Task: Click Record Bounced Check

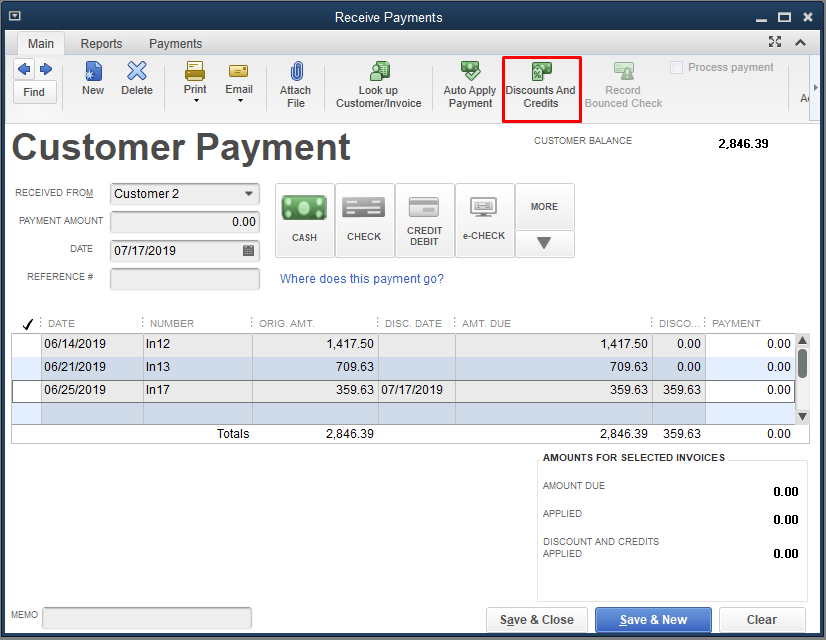Action: click(x=624, y=84)
